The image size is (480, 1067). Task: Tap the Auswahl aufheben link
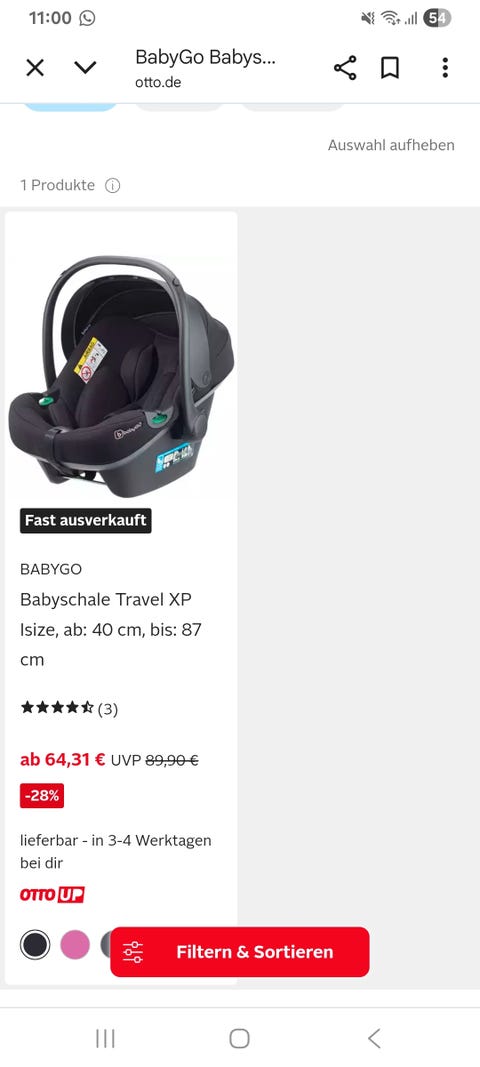click(x=391, y=145)
